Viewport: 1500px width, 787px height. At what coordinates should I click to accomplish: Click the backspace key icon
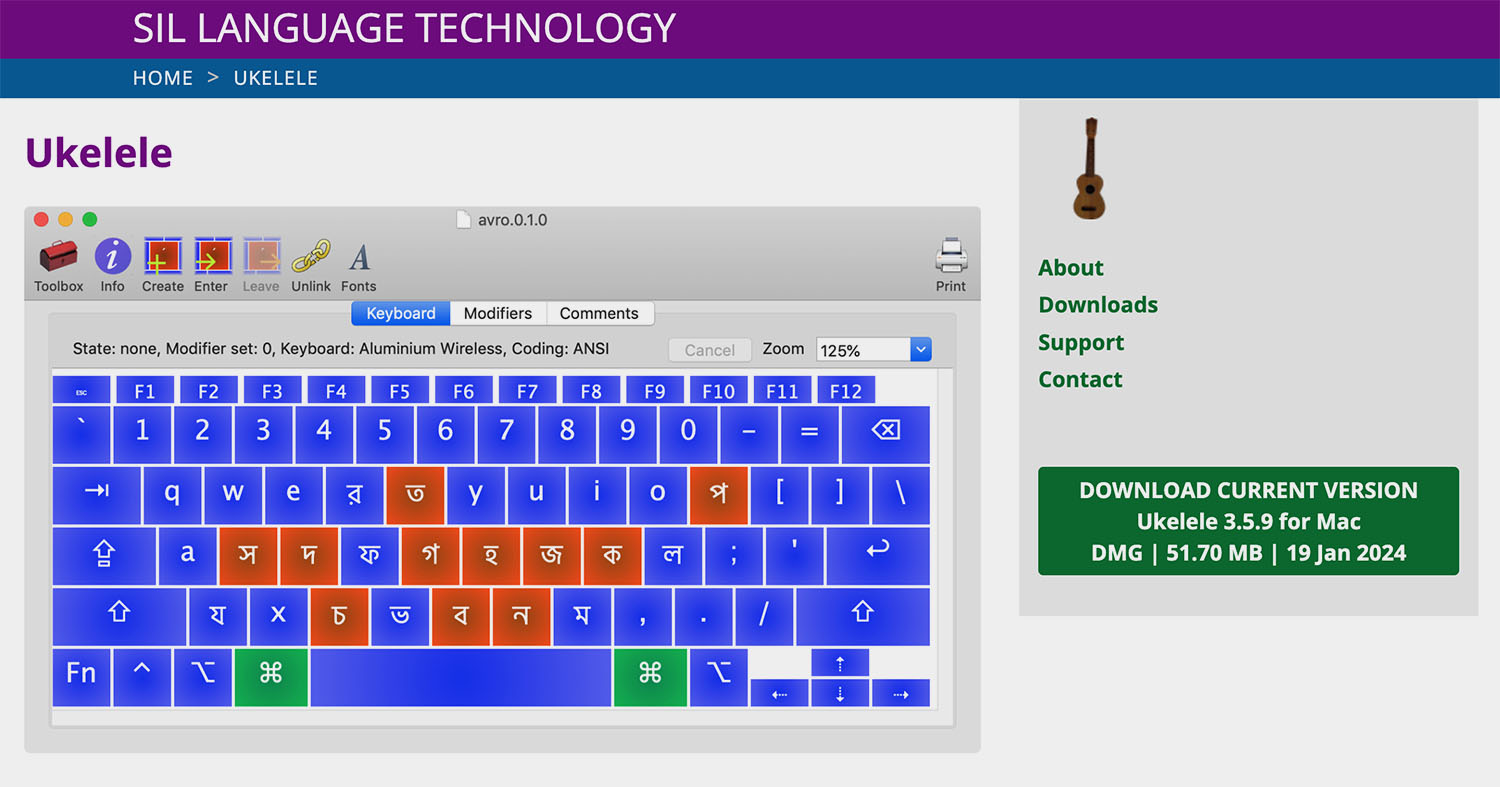point(886,434)
